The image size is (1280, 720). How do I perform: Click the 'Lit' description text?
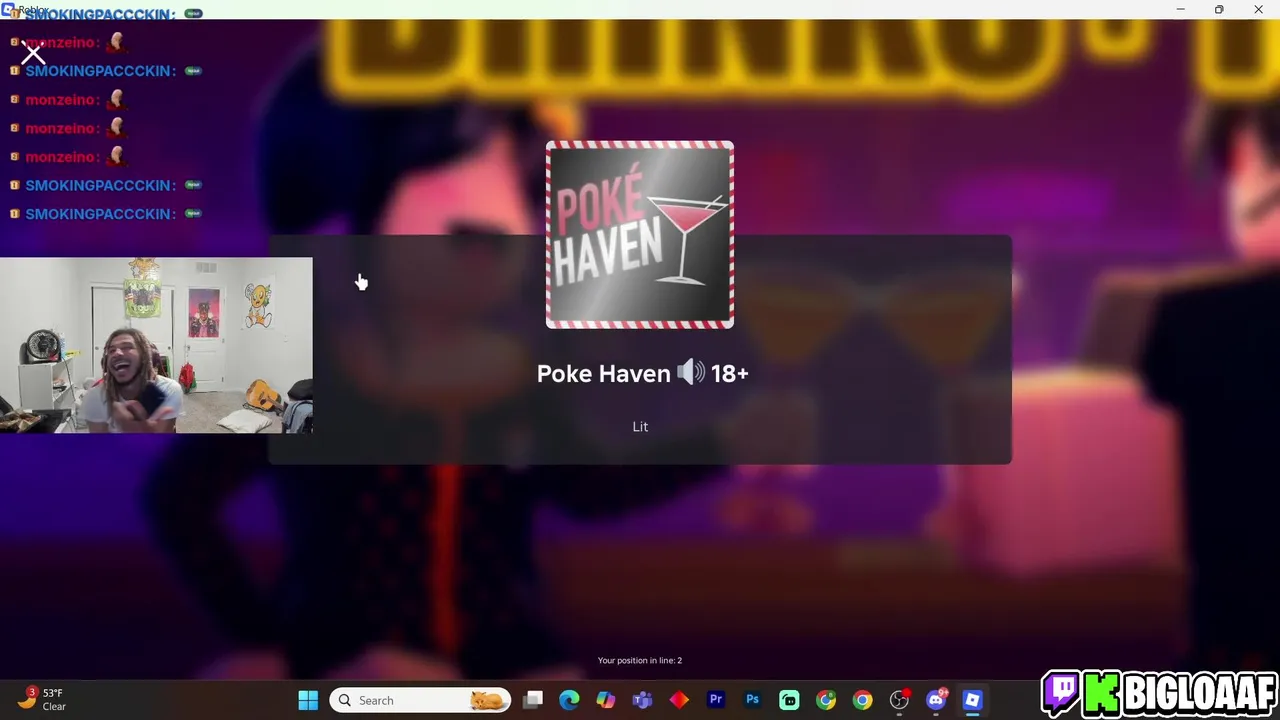(640, 427)
